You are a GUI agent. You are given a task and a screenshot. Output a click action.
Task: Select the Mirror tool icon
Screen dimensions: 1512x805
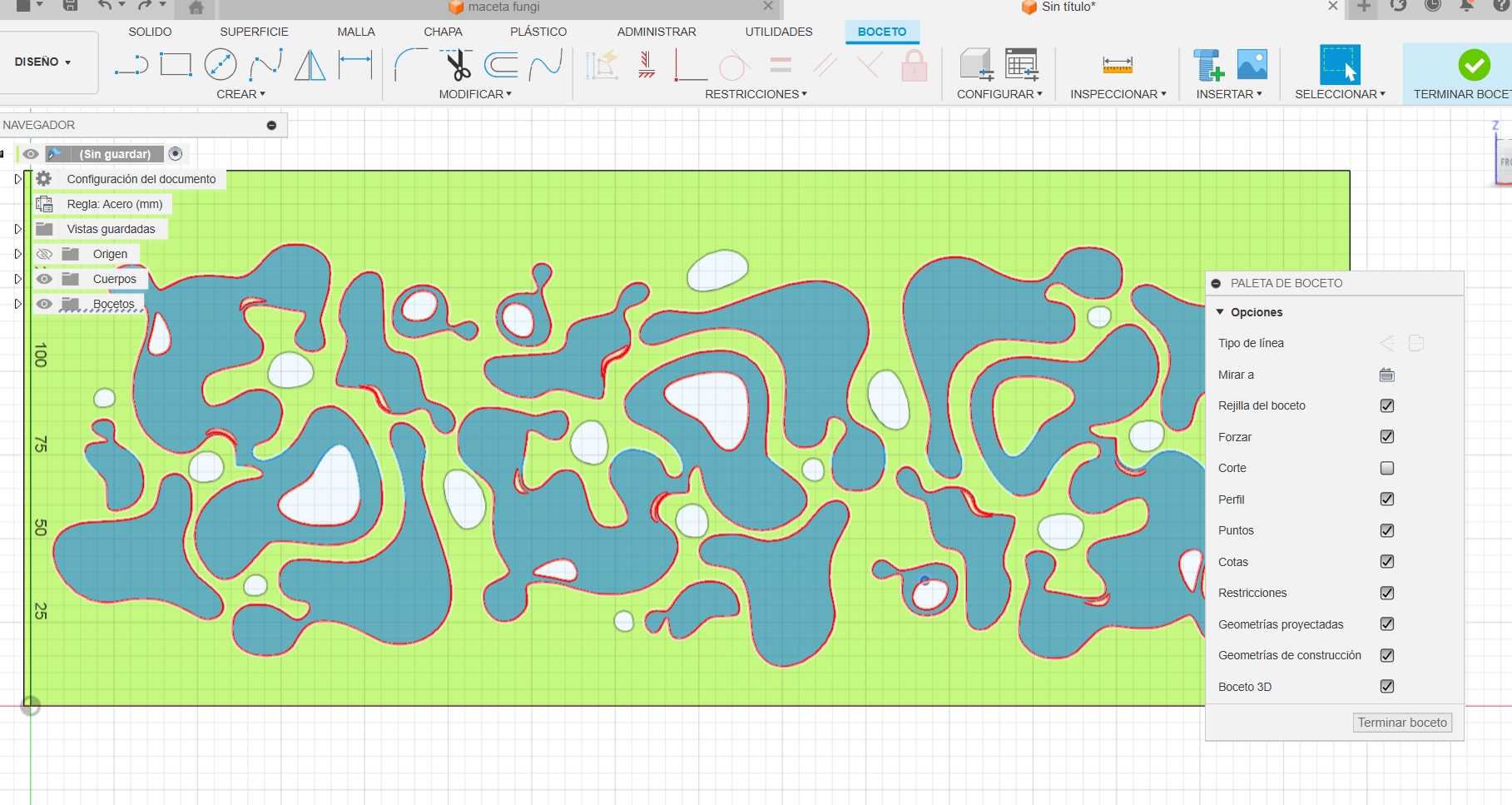pos(310,65)
